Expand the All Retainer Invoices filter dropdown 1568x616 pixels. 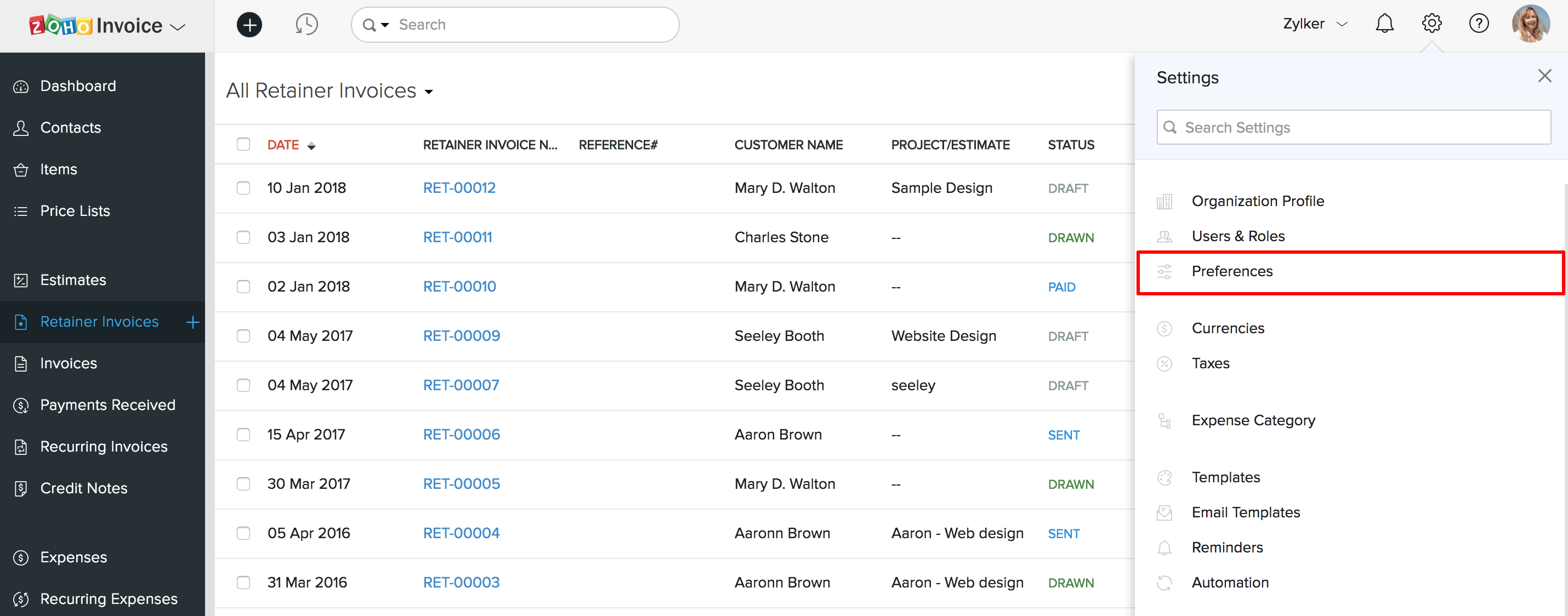pyautogui.click(x=429, y=92)
